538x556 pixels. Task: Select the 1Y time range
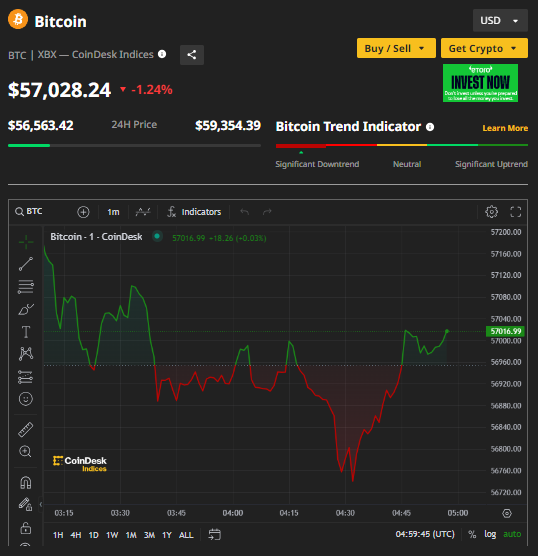[x=167, y=535]
